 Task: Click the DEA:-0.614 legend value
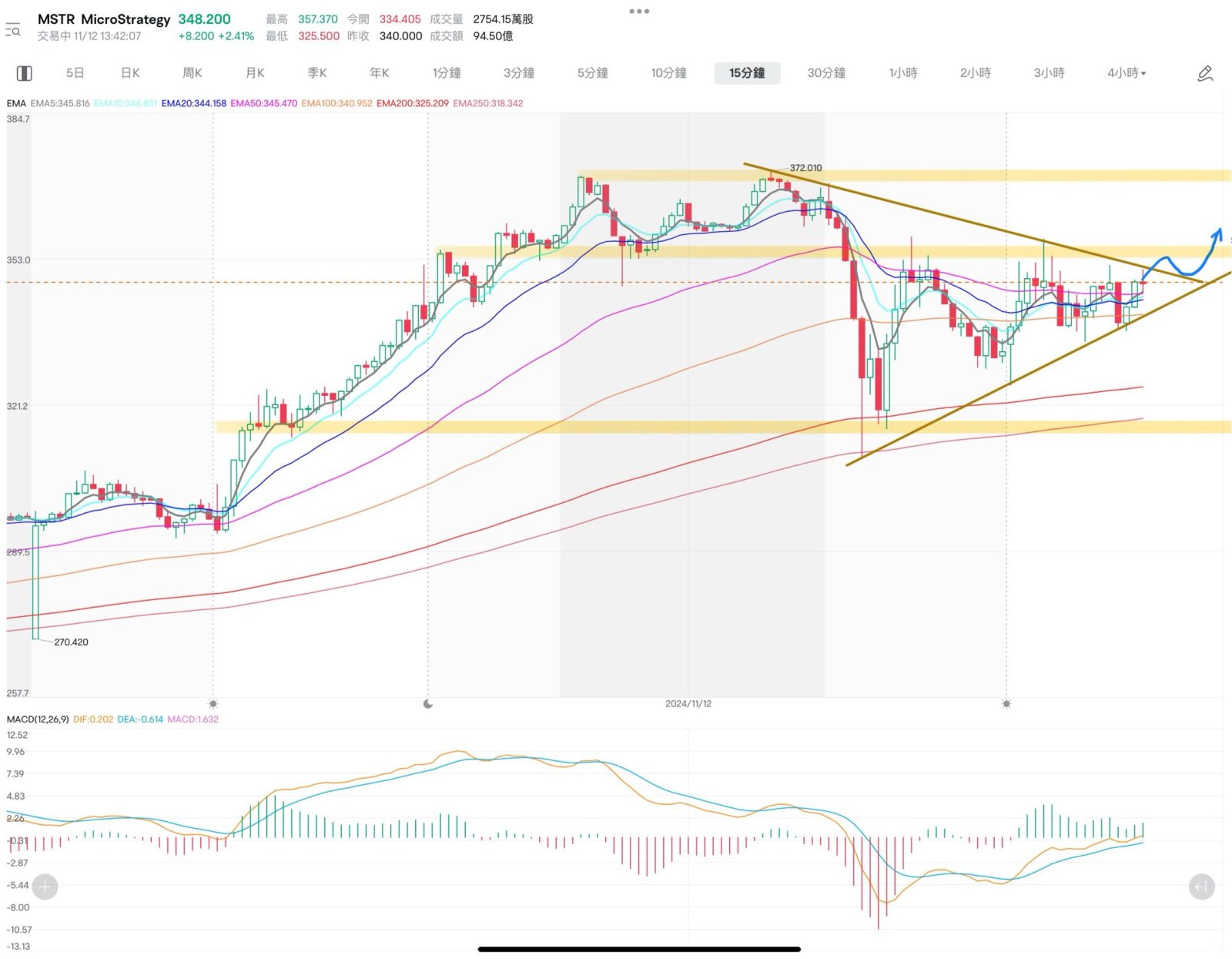coord(140,719)
